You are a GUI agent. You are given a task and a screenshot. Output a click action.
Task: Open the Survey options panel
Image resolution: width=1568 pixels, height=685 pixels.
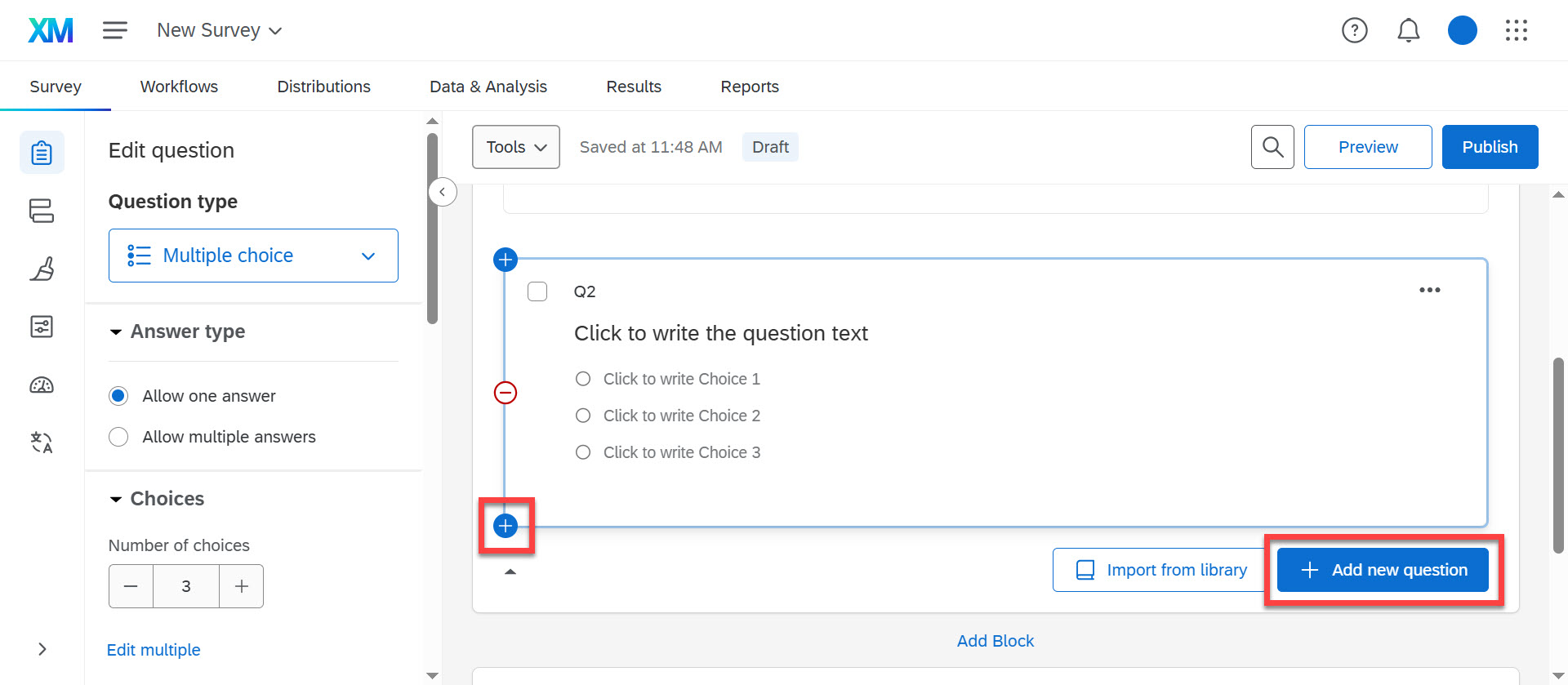point(42,326)
